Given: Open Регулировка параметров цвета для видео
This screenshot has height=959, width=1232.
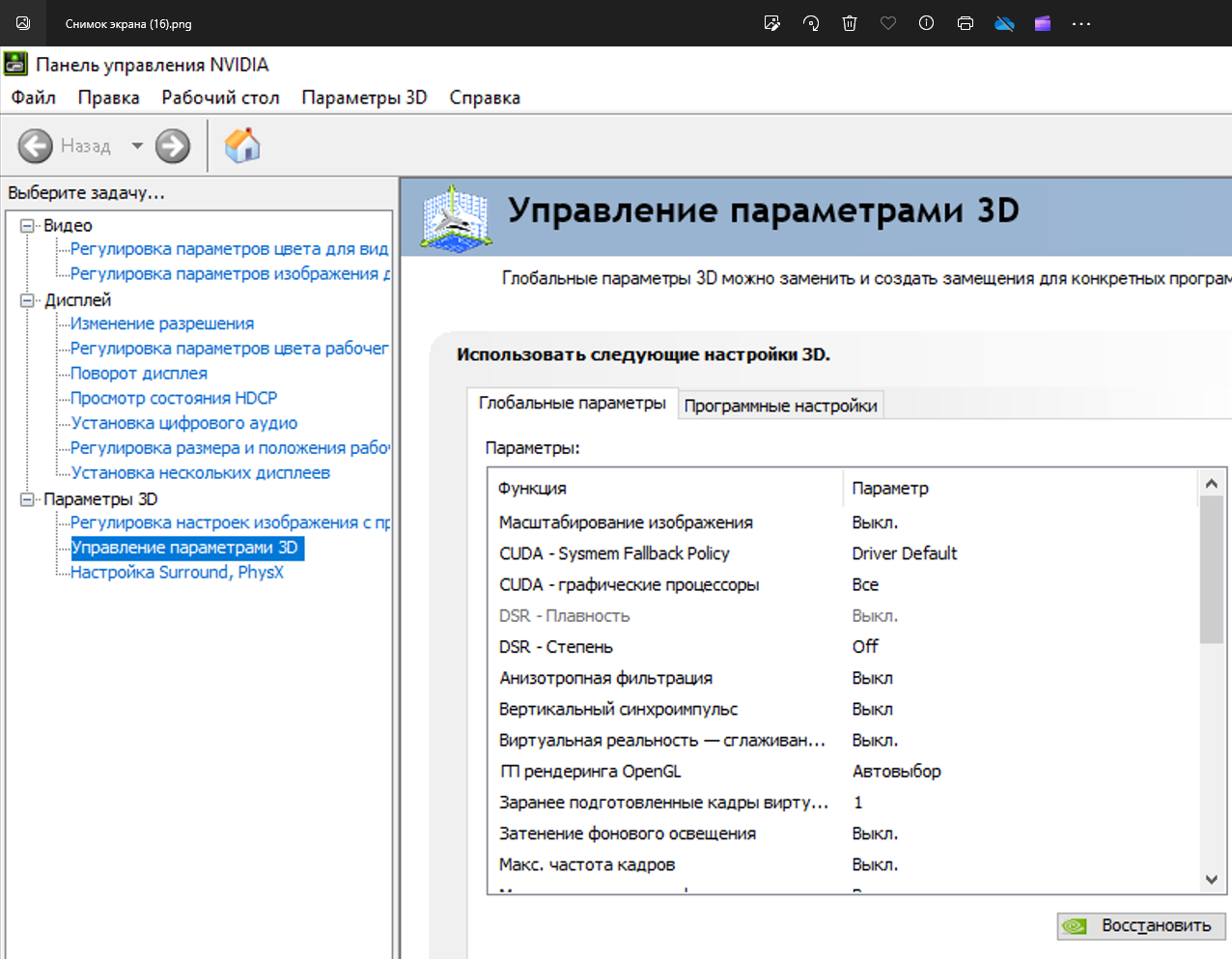Looking at the screenshot, I should pyautogui.click(x=229, y=249).
